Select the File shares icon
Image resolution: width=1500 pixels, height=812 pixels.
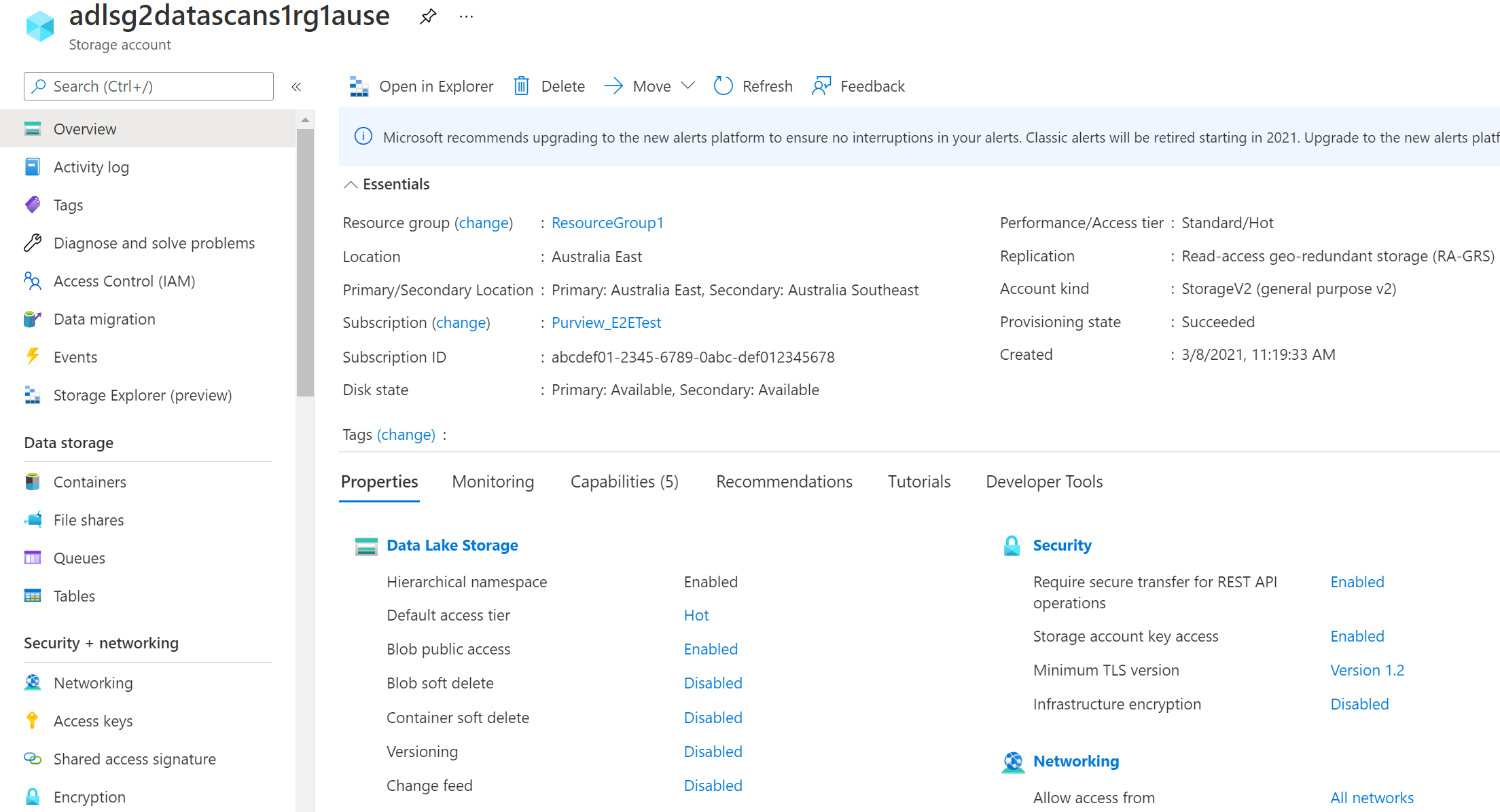click(32, 519)
